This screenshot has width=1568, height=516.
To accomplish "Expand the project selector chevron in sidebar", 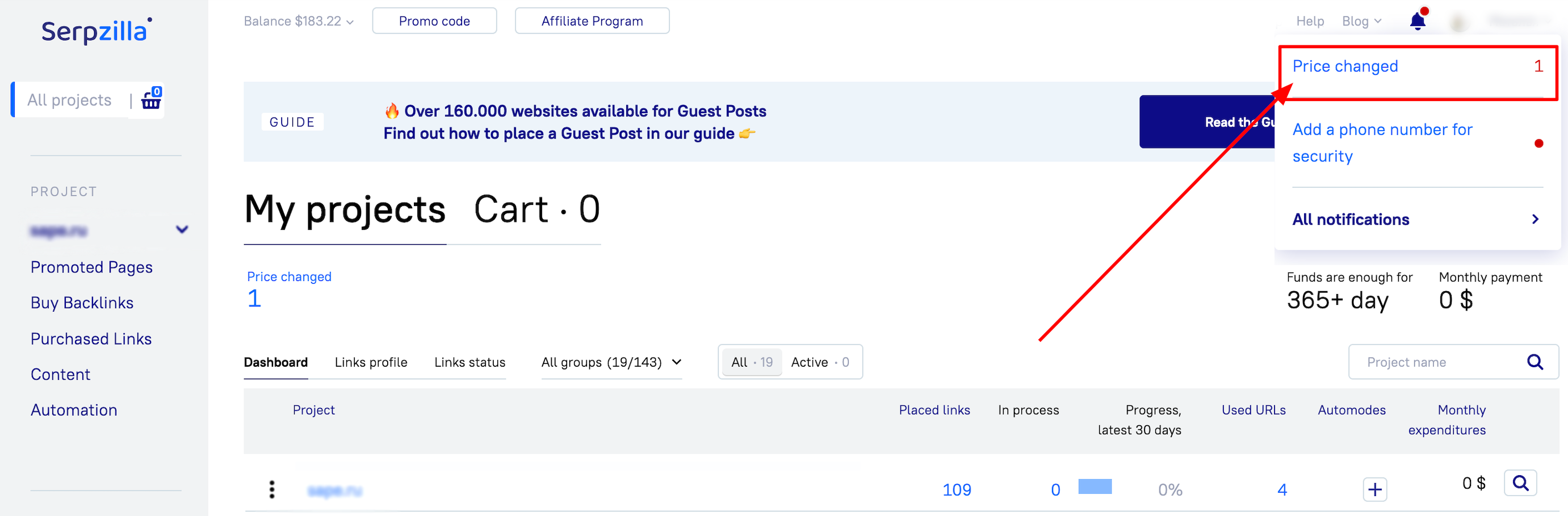I will (182, 229).
